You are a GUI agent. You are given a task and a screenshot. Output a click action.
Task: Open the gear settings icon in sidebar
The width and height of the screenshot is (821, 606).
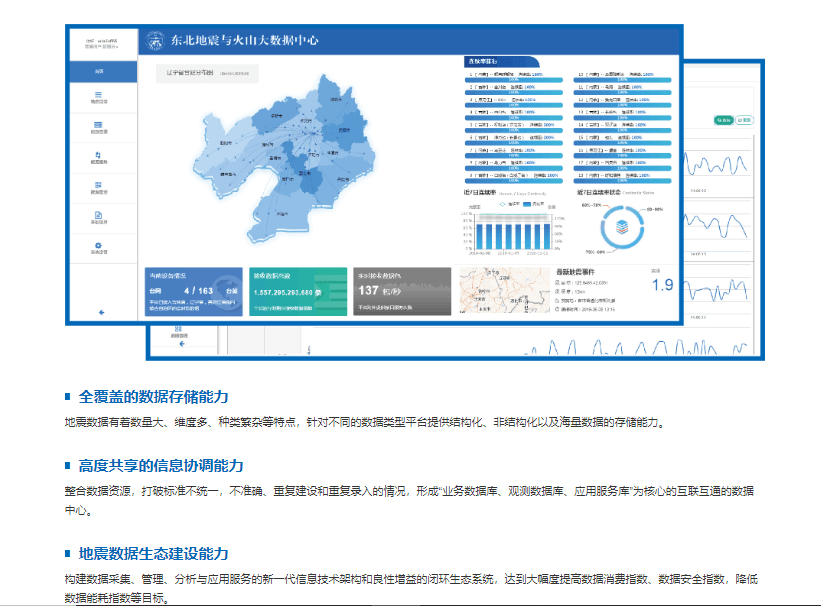pyautogui.click(x=98, y=245)
